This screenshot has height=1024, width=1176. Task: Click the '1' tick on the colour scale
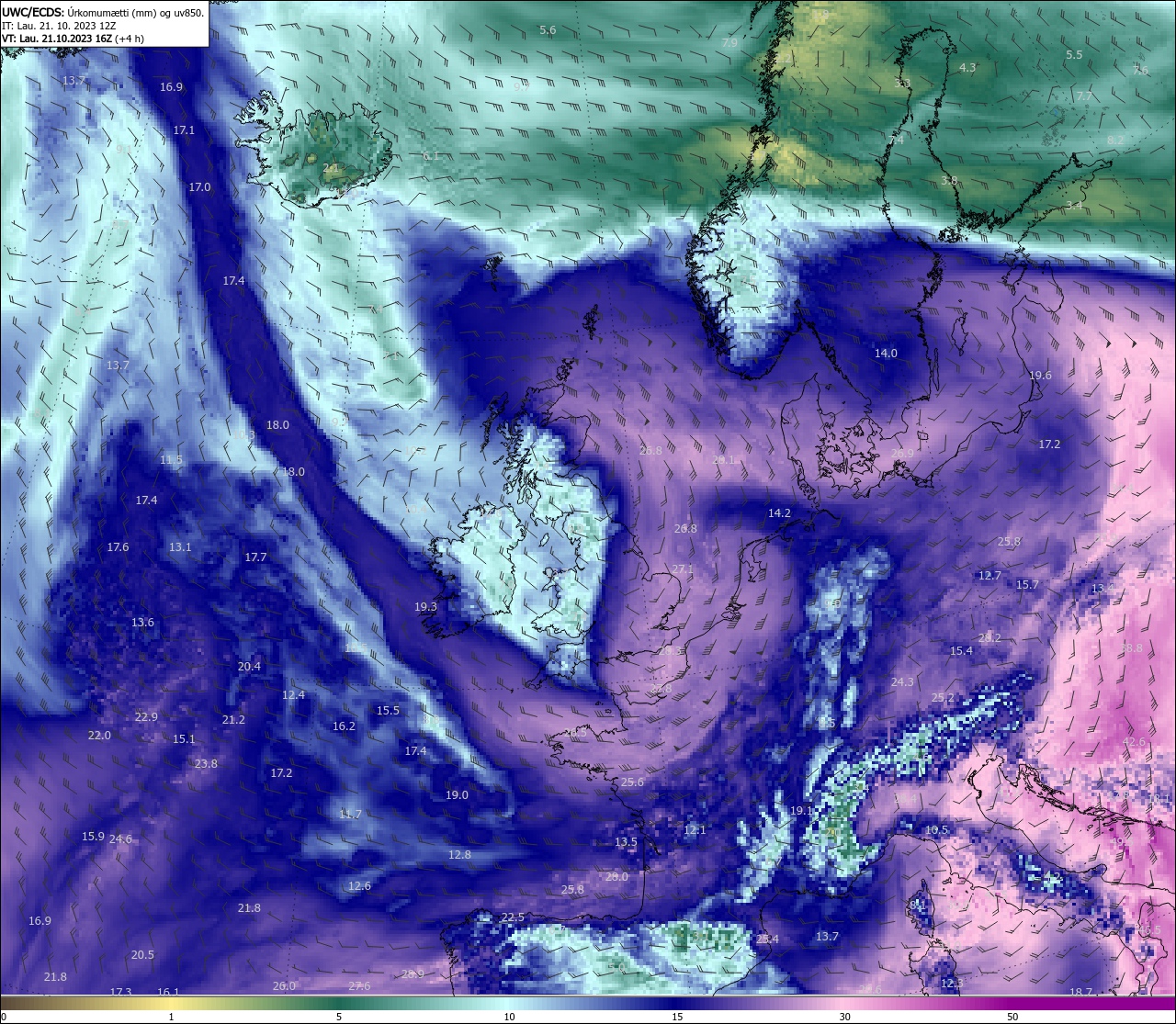click(172, 1017)
